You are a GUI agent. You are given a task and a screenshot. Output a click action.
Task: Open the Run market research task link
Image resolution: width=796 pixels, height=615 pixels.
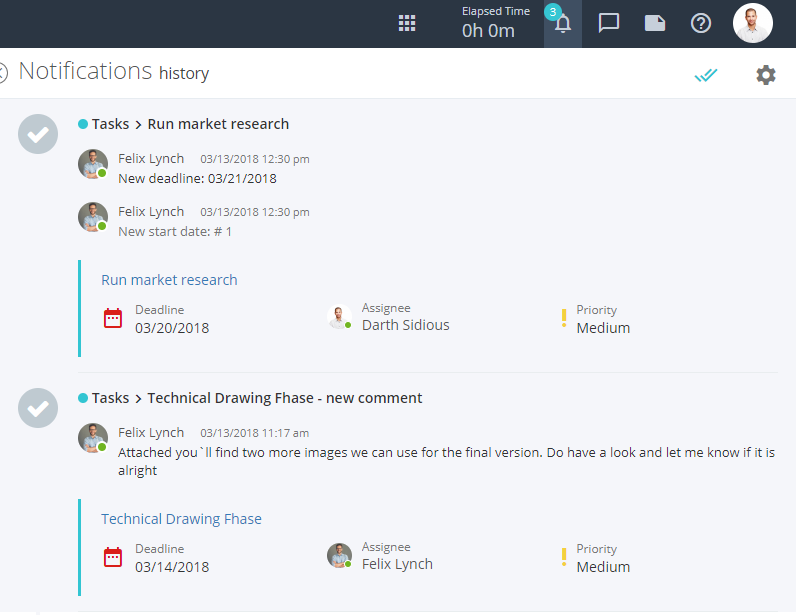169,280
